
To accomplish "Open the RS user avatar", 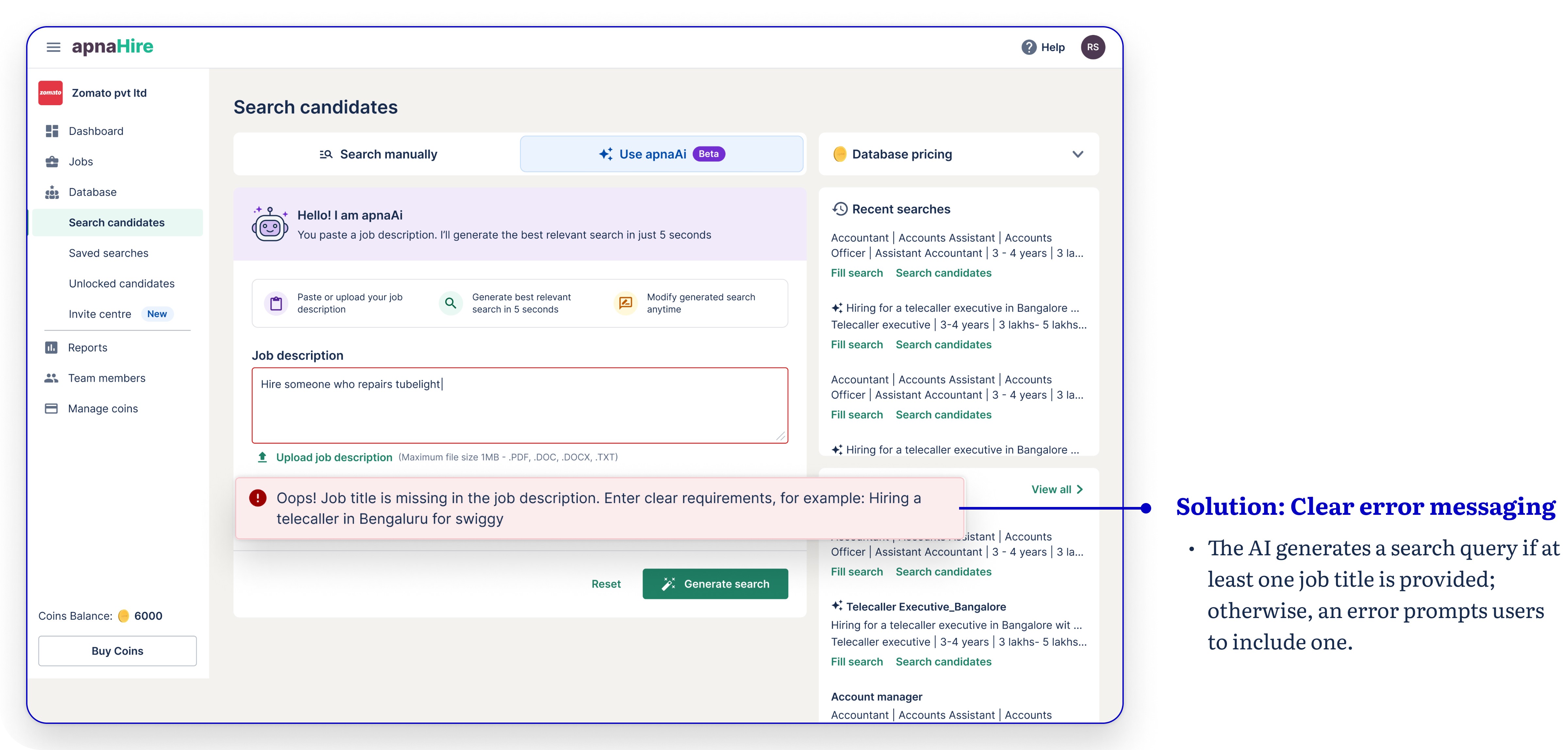I will coord(1093,47).
